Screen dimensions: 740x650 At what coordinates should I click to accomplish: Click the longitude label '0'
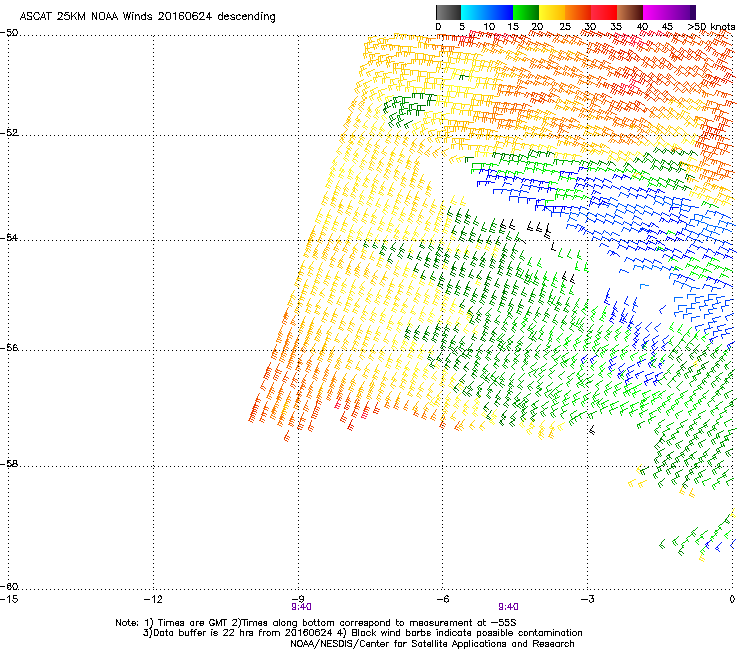[732, 599]
